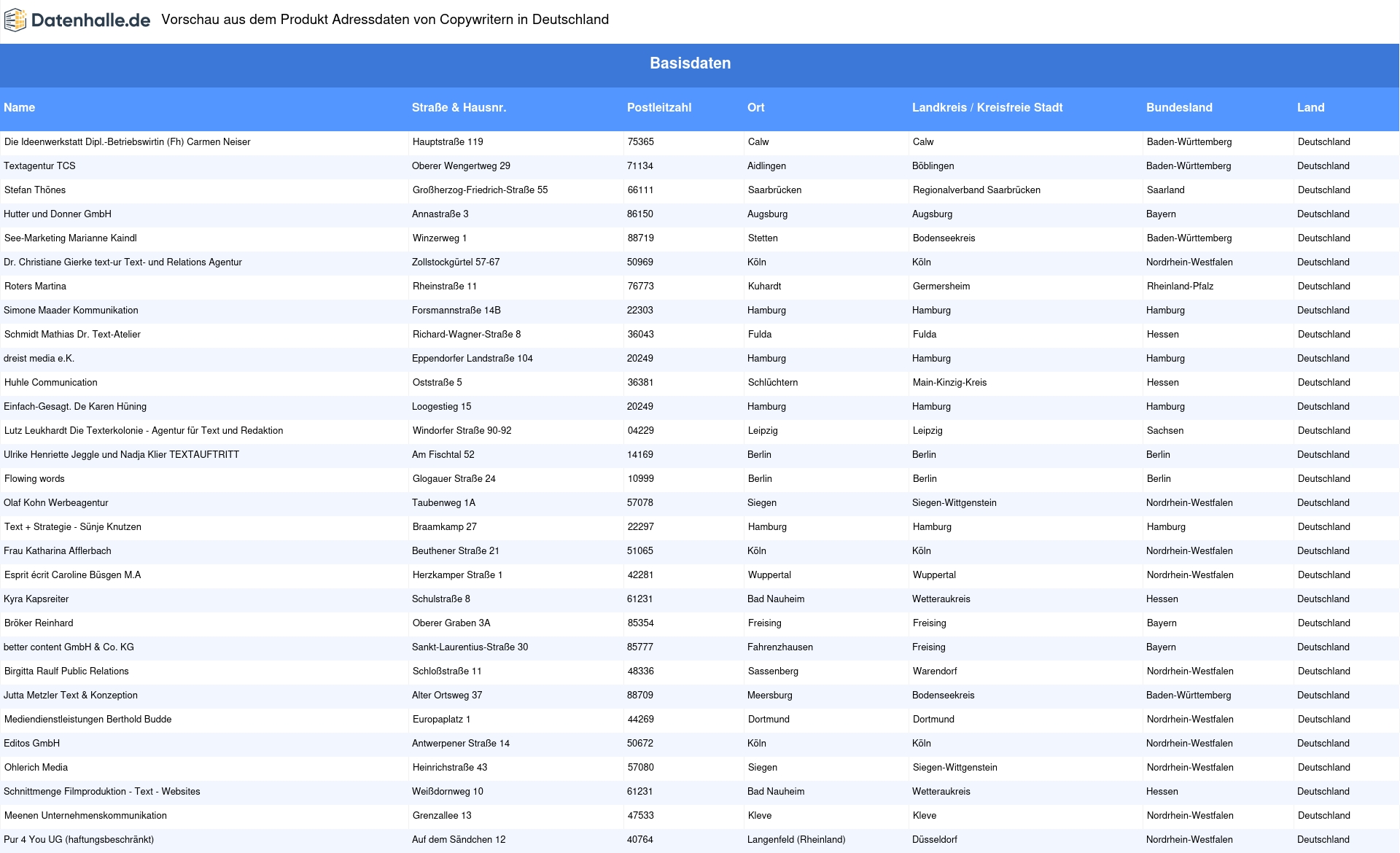1400x853 pixels.
Task: Click Ort cell Kuhardt
Action: click(x=764, y=287)
